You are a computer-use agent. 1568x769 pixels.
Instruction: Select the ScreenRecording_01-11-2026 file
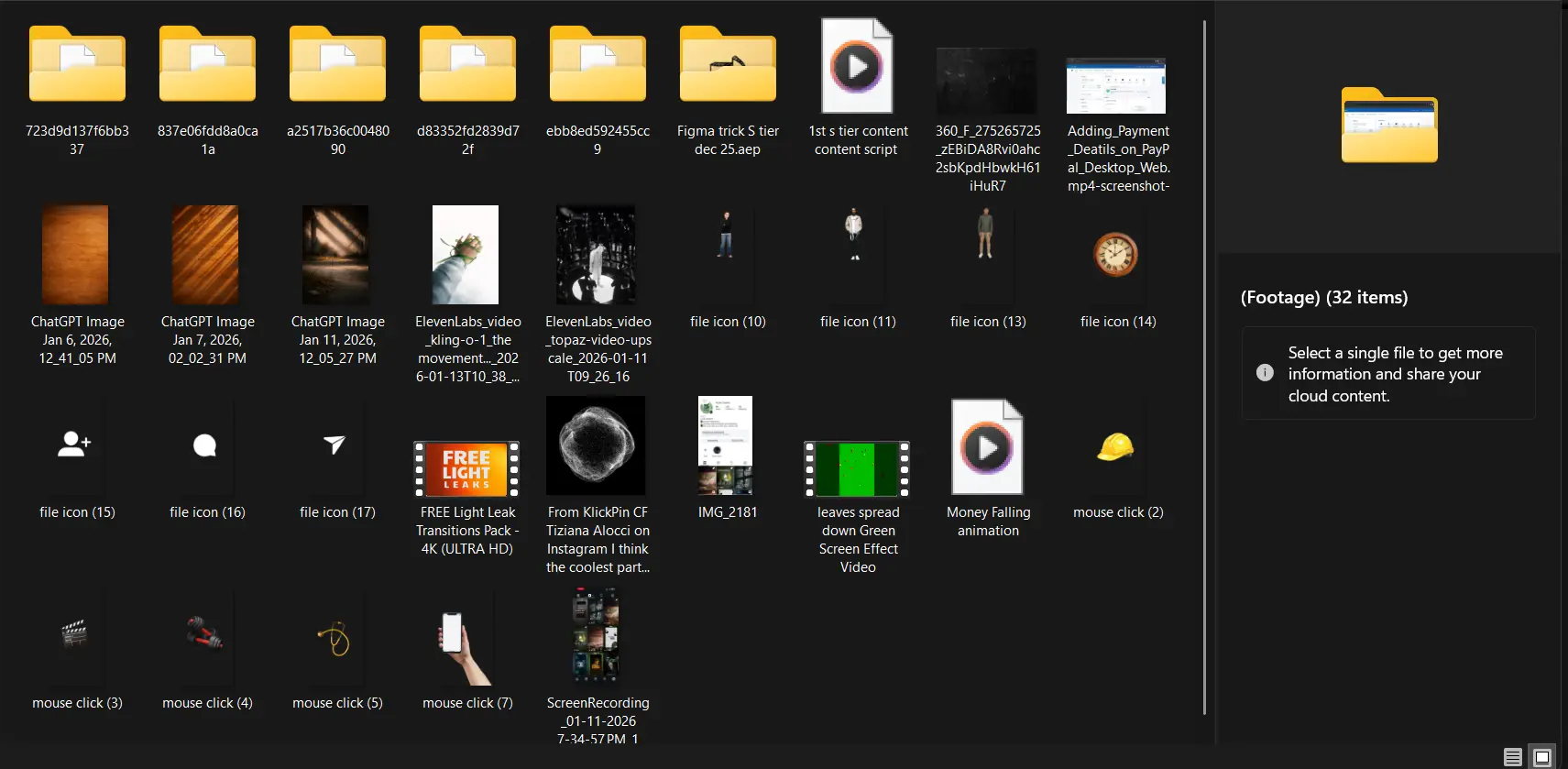pos(597,637)
